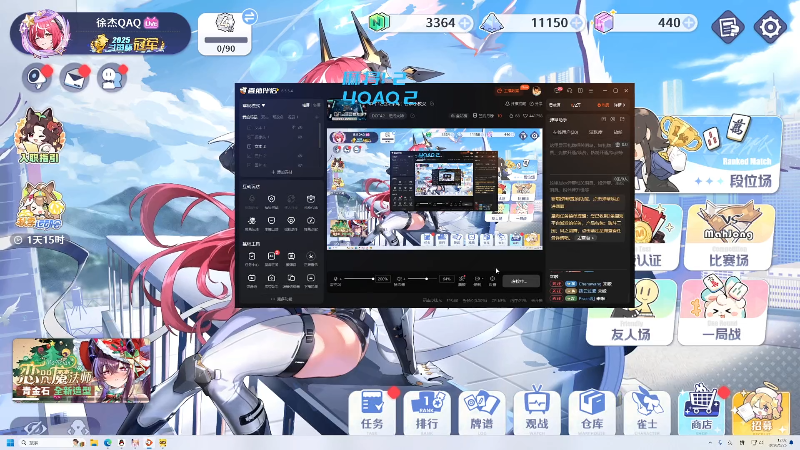Open the 观战 spectate menu
The height and width of the screenshot is (450, 800).
tap(537, 412)
